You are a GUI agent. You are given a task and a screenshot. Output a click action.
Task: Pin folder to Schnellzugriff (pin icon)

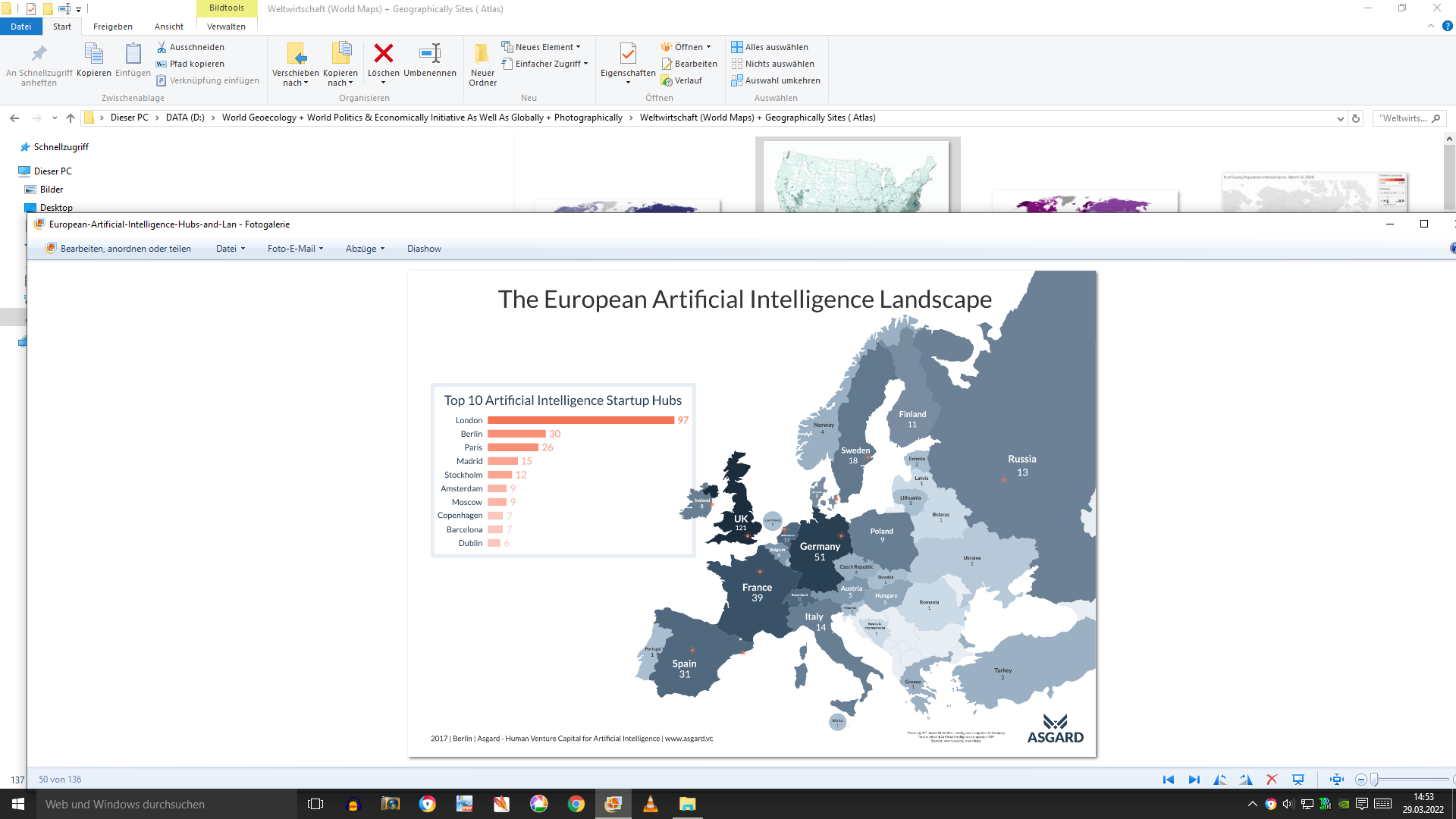click(x=39, y=55)
